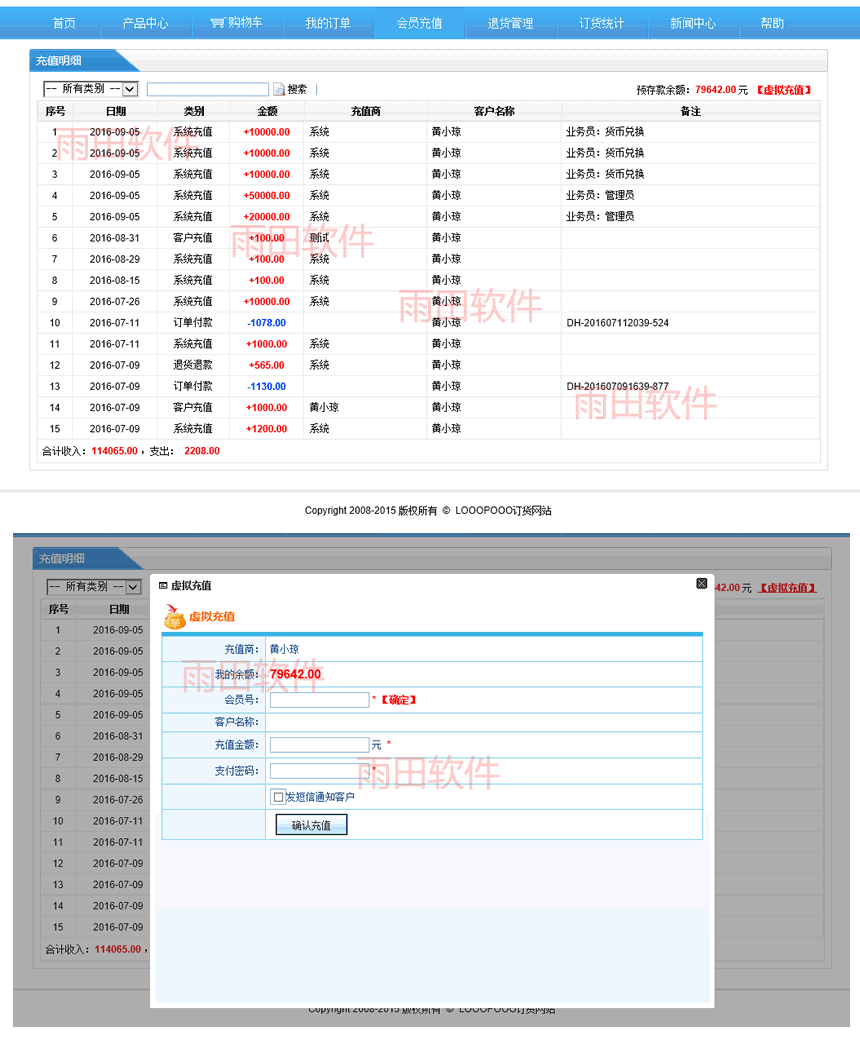Screen dimensions: 860x1040
Task: Click the 79642.00 我的余额 value in dialog
Action: tap(295, 675)
